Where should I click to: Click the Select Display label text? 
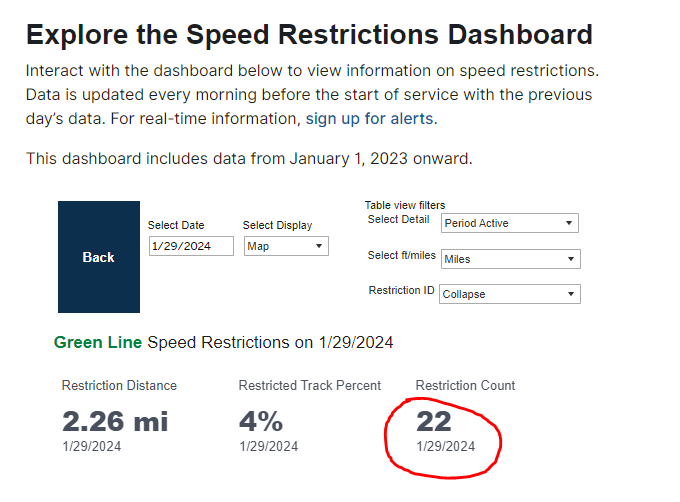[x=277, y=226]
